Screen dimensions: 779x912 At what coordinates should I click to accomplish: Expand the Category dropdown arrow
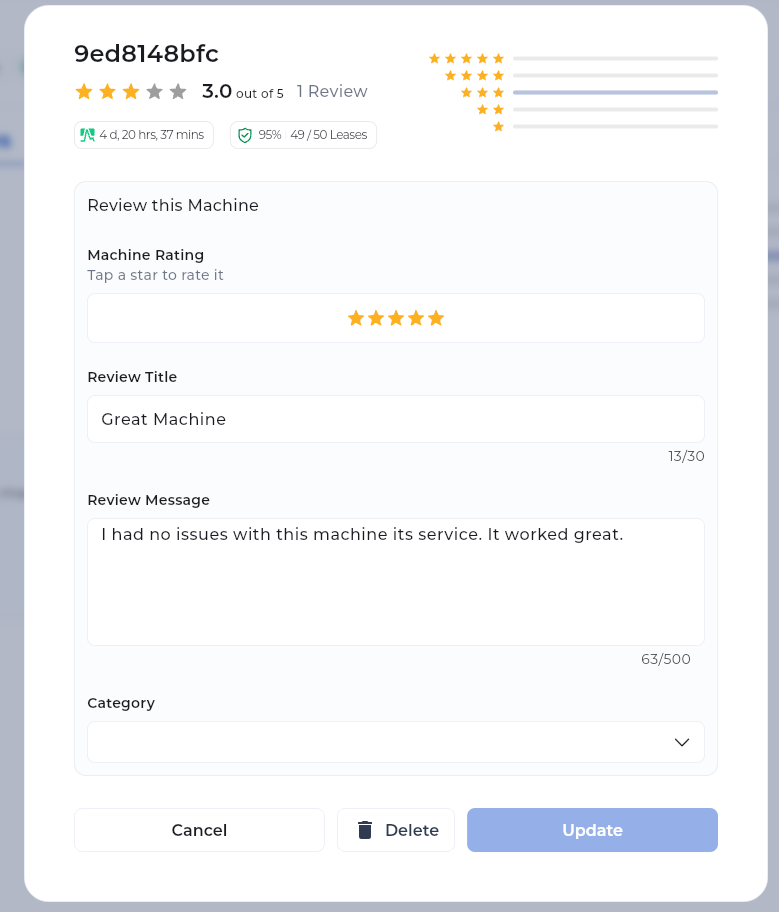pos(682,742)
